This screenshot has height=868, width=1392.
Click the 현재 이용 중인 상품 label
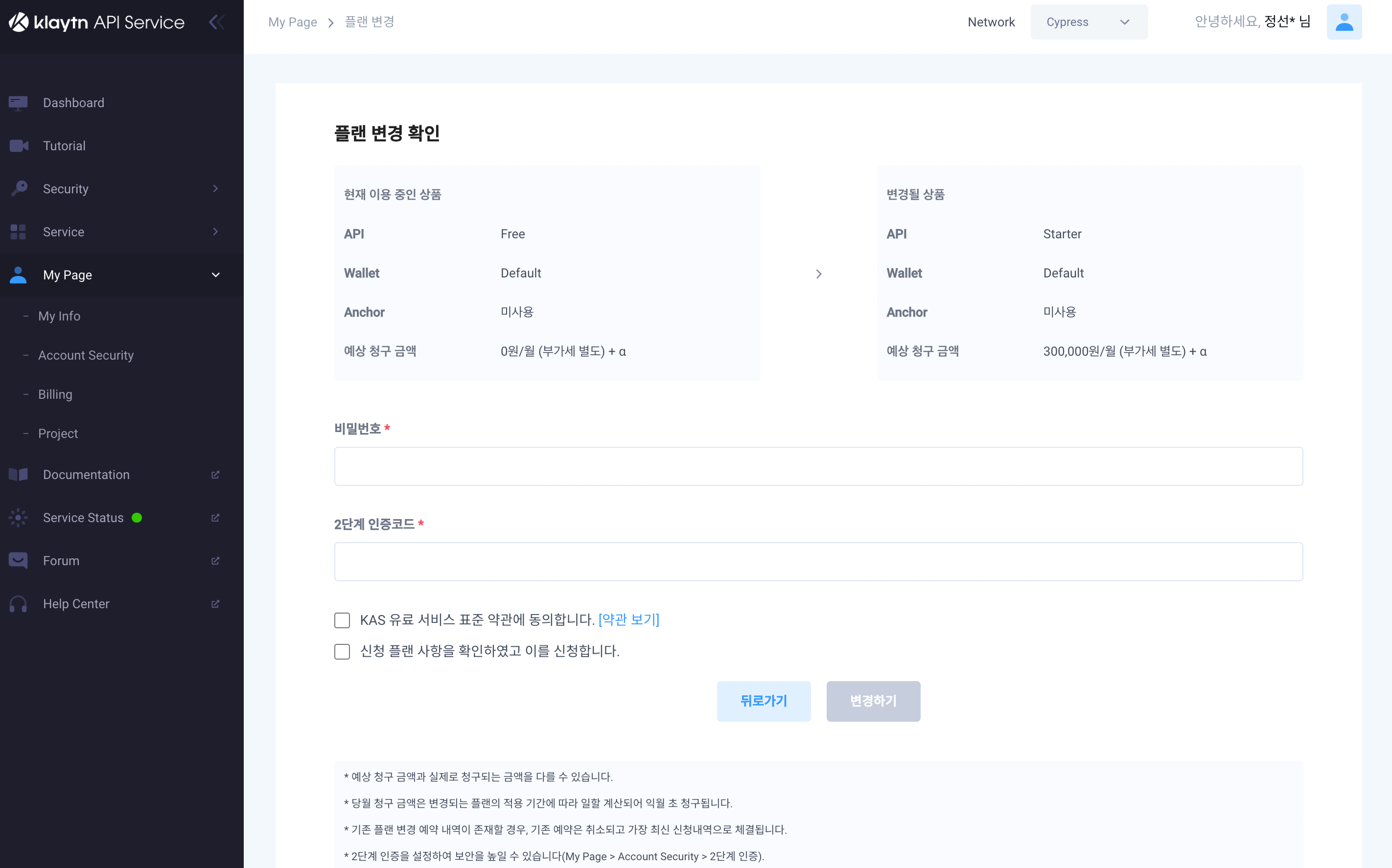pyautogui.click(x=393, y=195)
